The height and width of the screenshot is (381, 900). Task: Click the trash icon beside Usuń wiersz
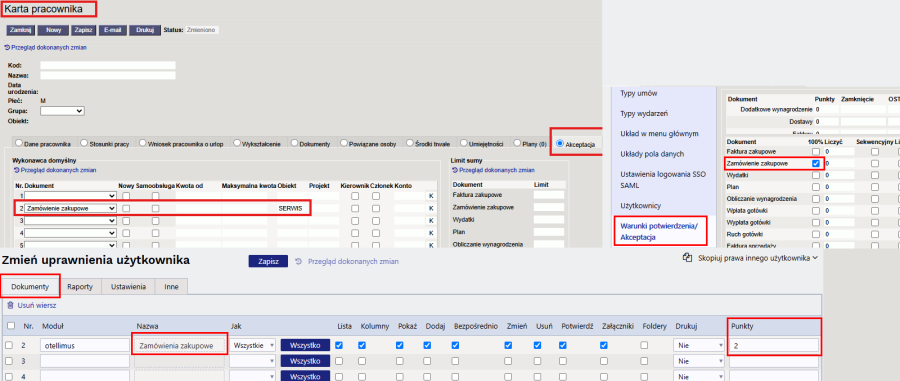click(10, 306)
